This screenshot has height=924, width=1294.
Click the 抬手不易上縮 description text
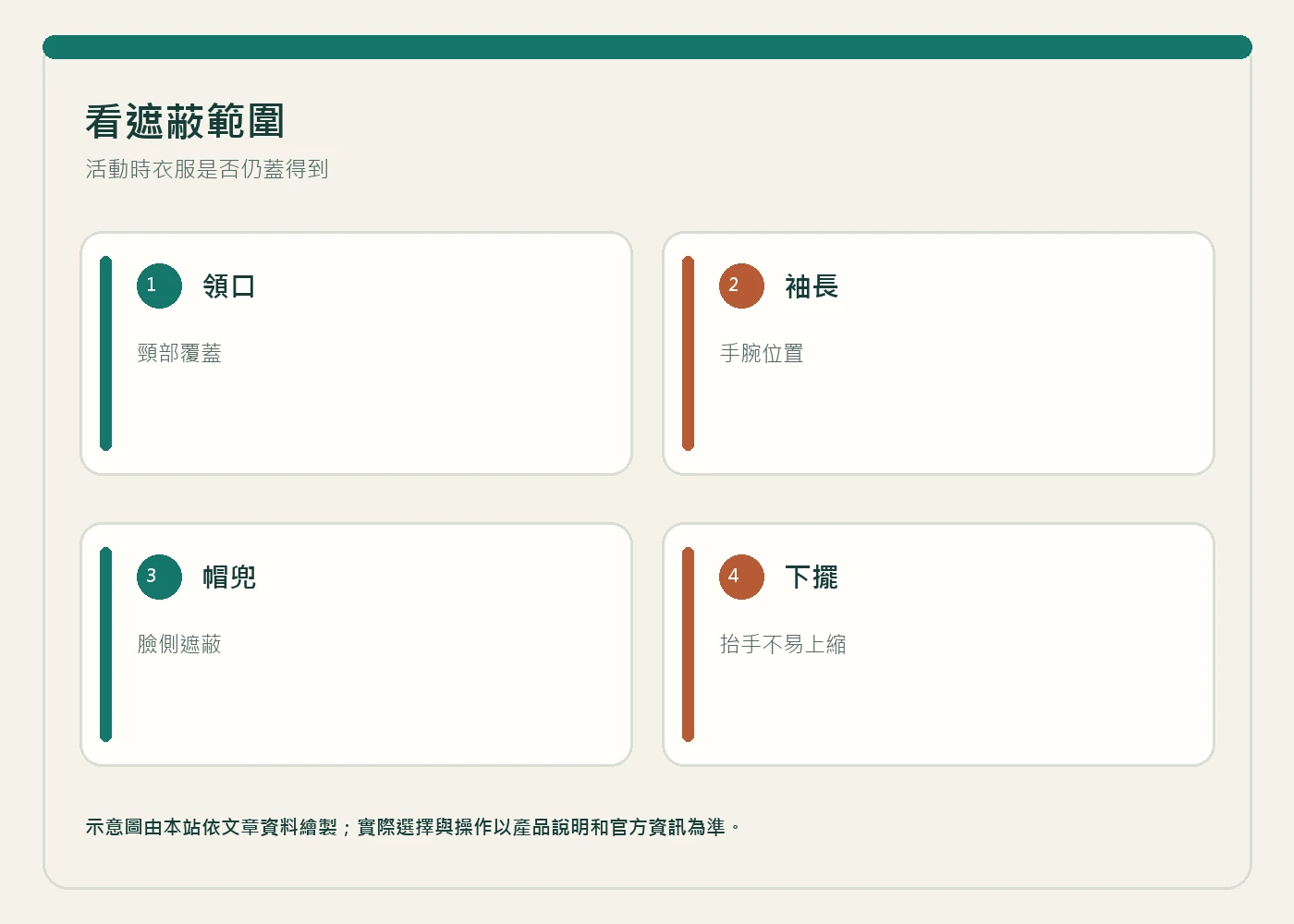click(783, 644)
